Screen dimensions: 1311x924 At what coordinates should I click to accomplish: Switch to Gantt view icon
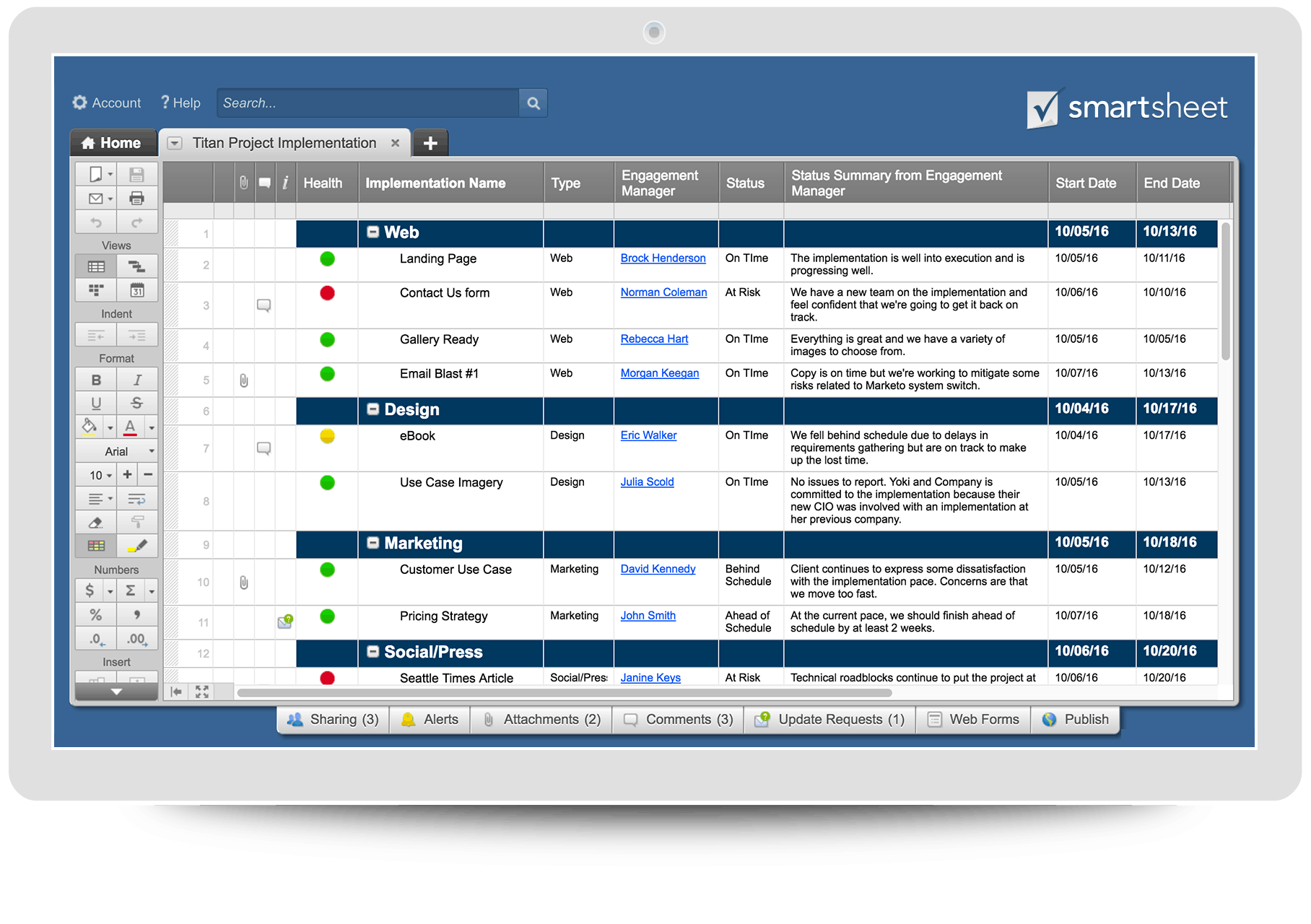[136, 267]
